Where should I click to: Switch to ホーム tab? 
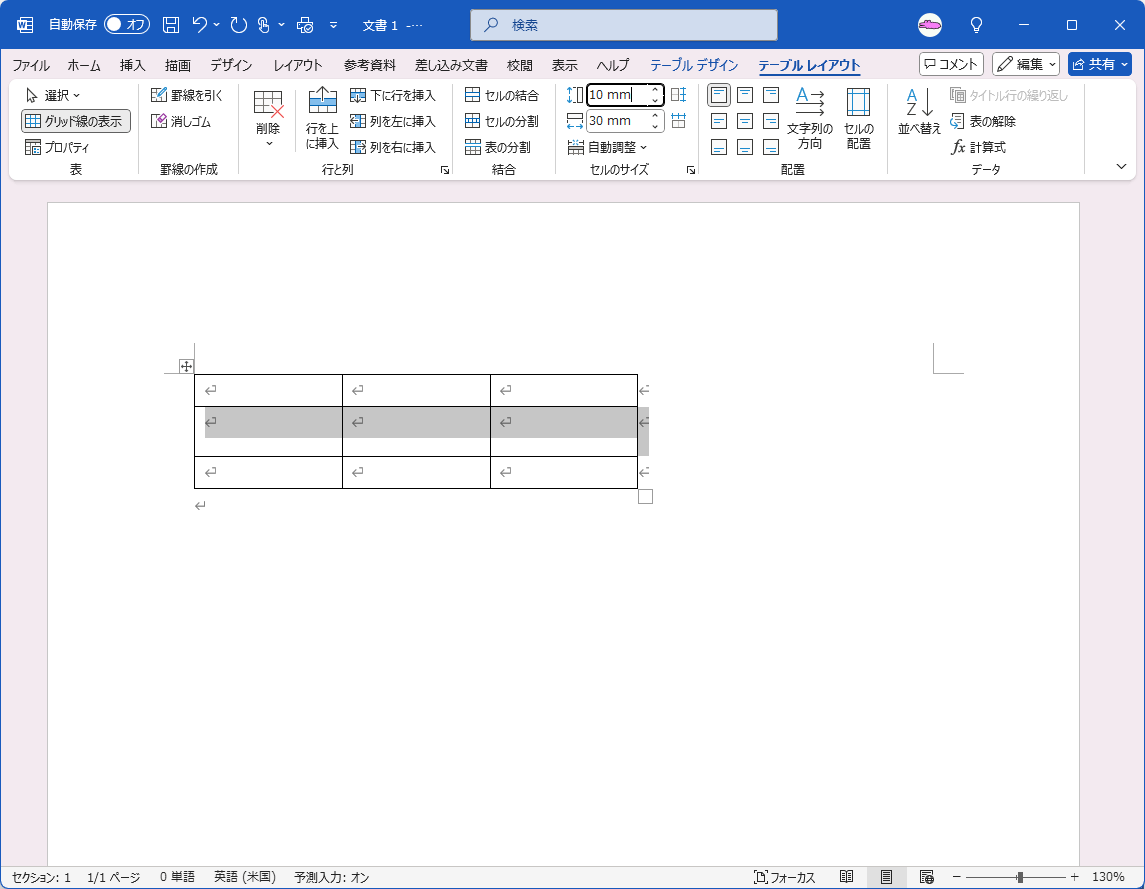[84, 65]
